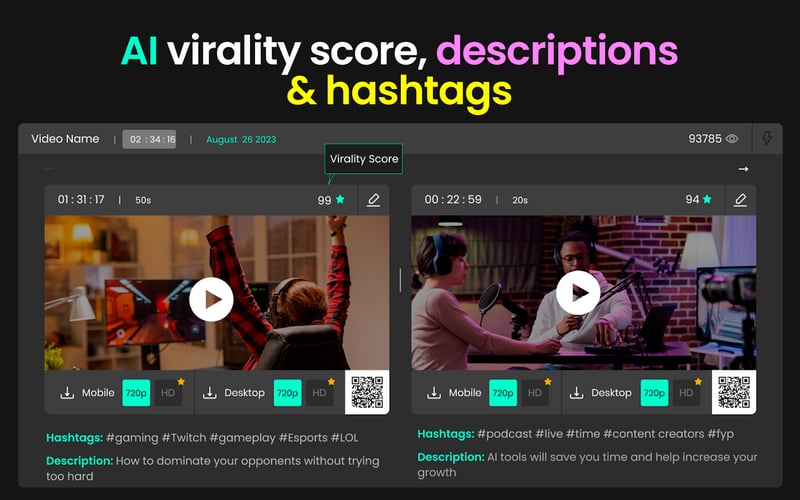800x500 pixels.
Task: Click the 93785 view count
Action: (705, 139)
